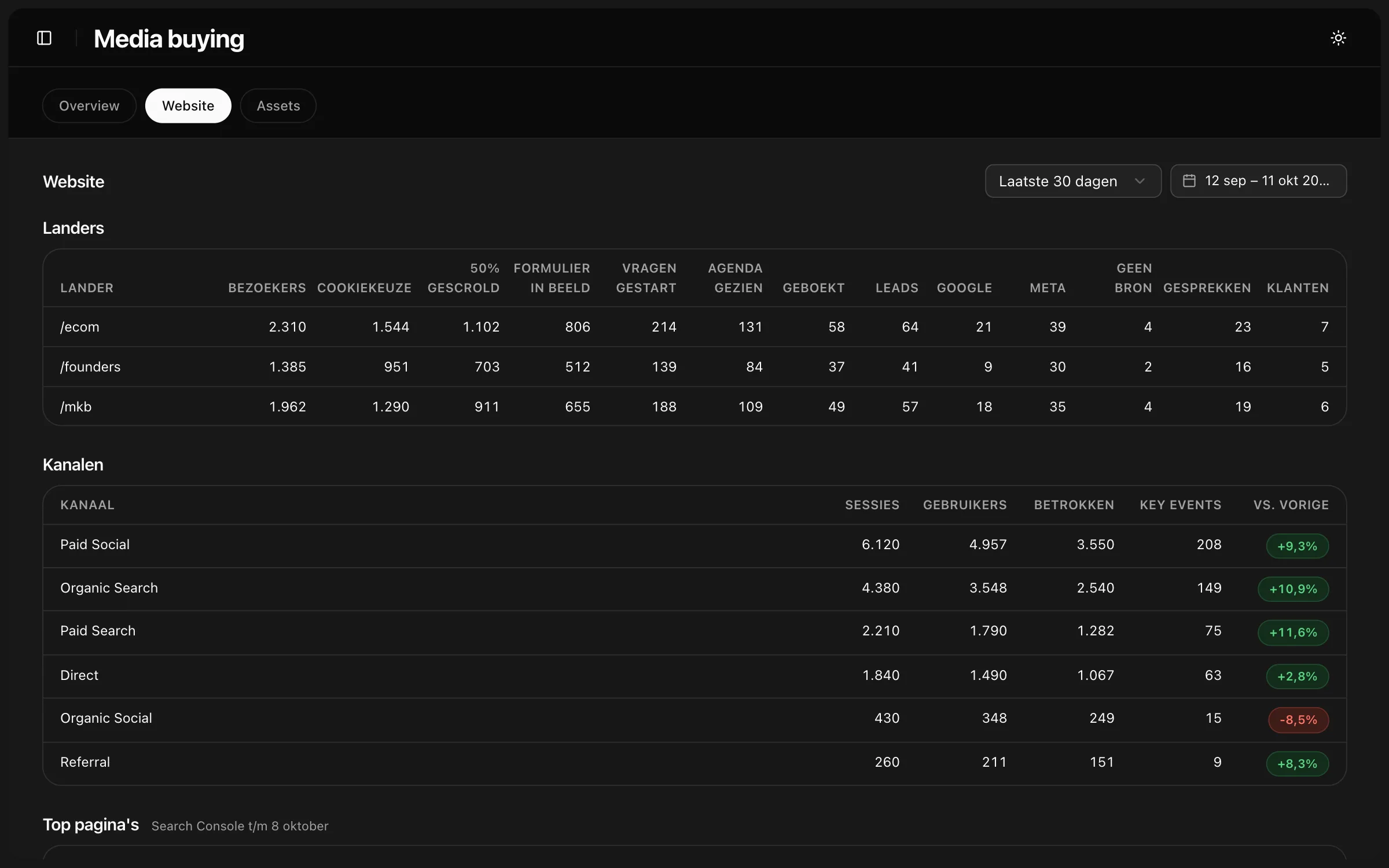Click the -8,5% badge for Organic Social
Image resolution: width=1389 pixels, height=868 pixels.
point(1298,720)
